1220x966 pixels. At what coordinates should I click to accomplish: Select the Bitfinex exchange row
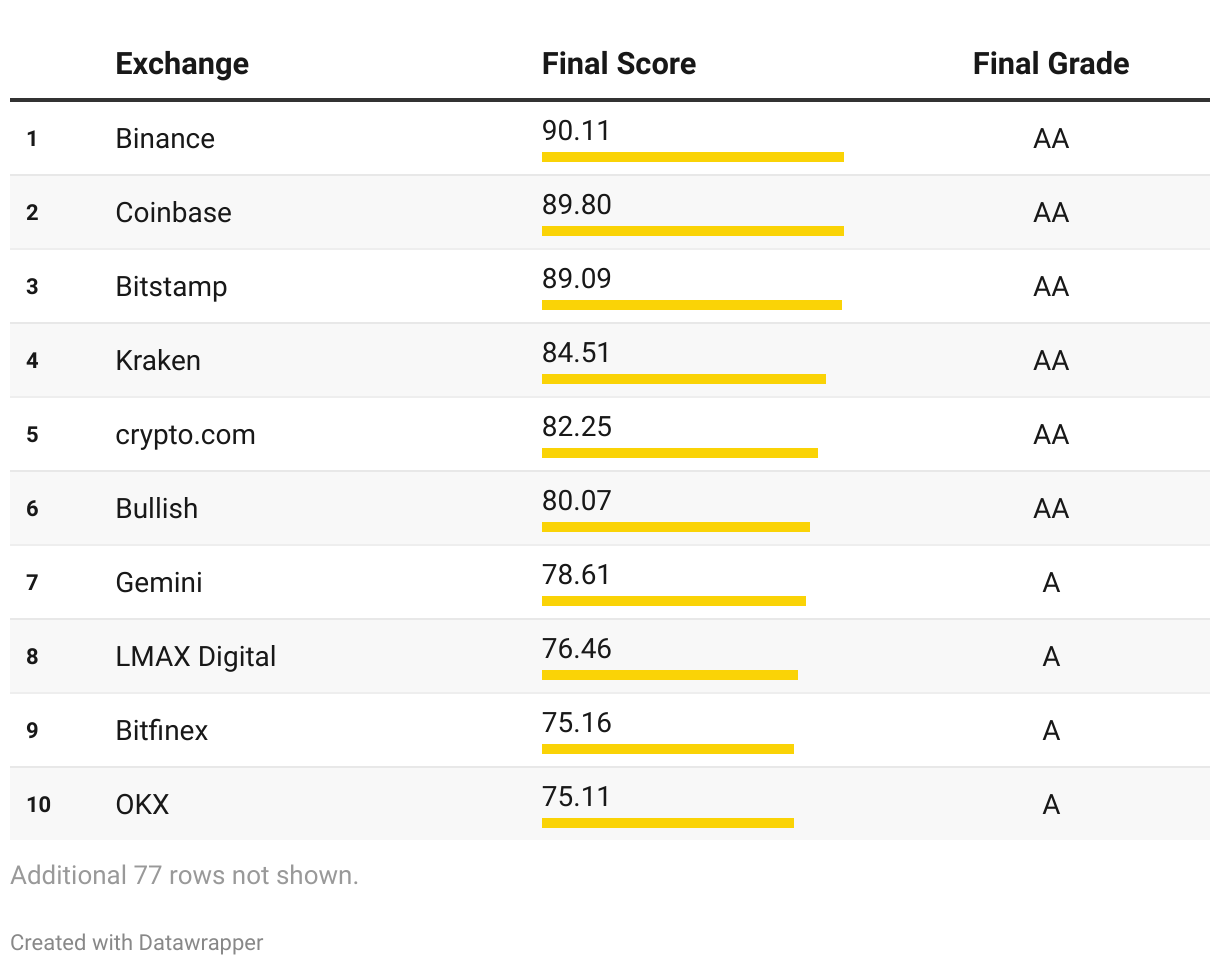162,730
